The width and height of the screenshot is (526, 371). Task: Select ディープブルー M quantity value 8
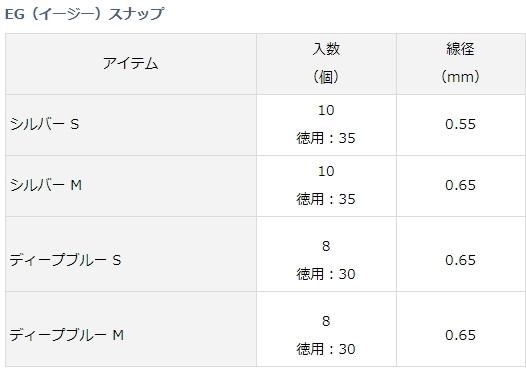coord(326,321)
